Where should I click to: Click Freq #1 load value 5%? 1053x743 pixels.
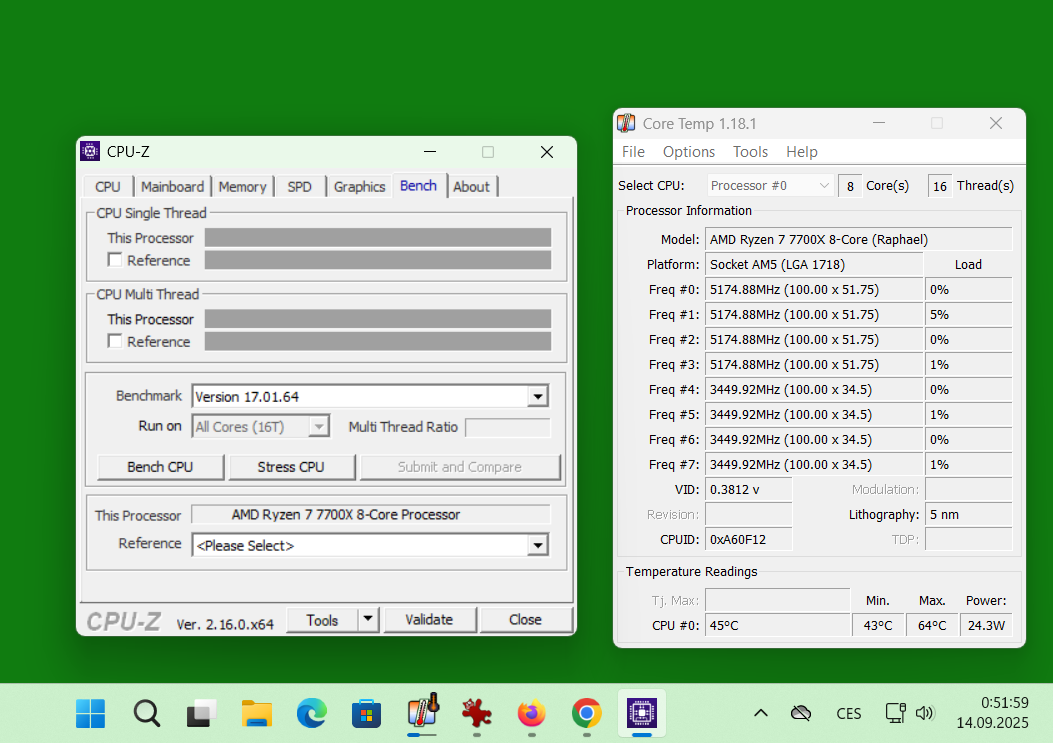coord(968,314)
